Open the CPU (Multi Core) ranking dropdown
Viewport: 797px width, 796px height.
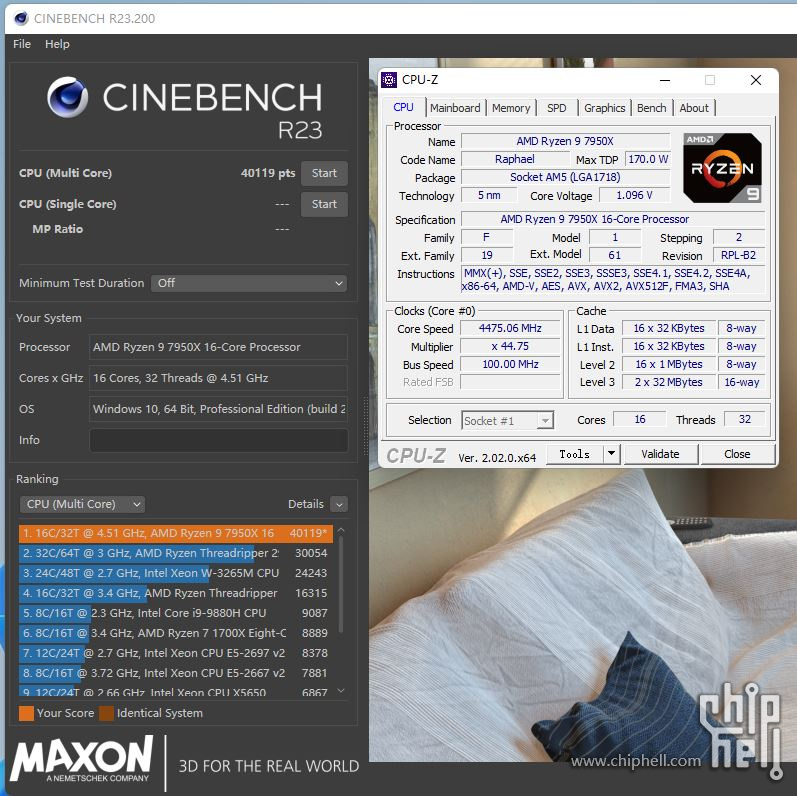click(x=82, y=504)
